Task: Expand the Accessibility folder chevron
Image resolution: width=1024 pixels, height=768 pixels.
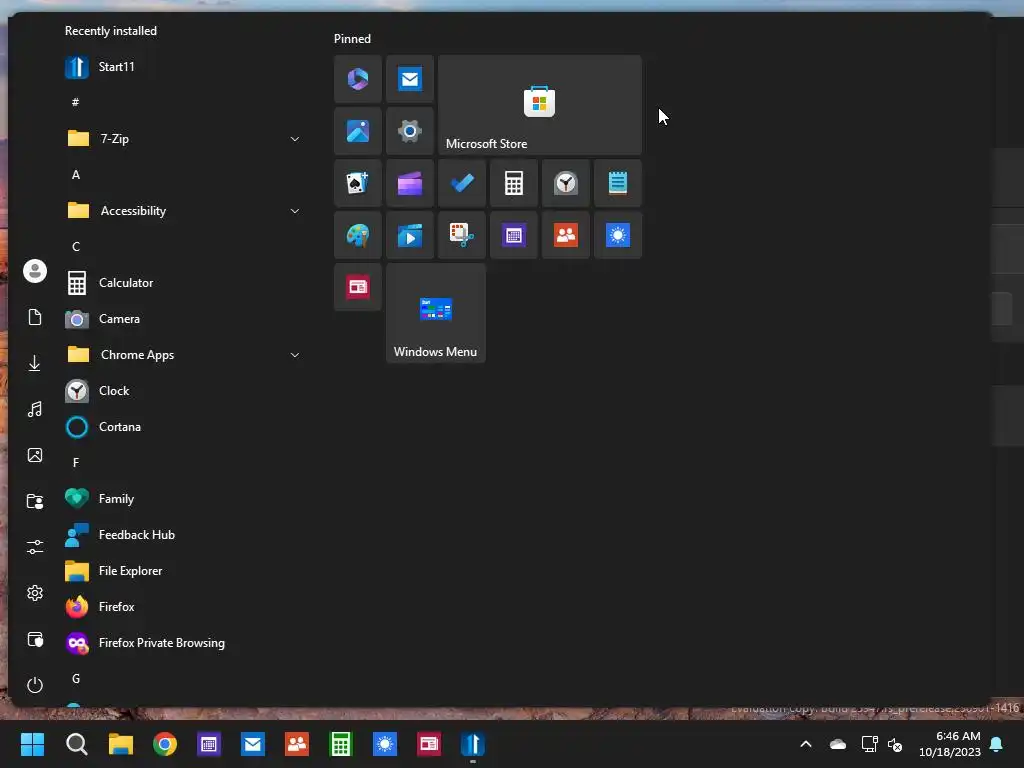Action: 295,211
